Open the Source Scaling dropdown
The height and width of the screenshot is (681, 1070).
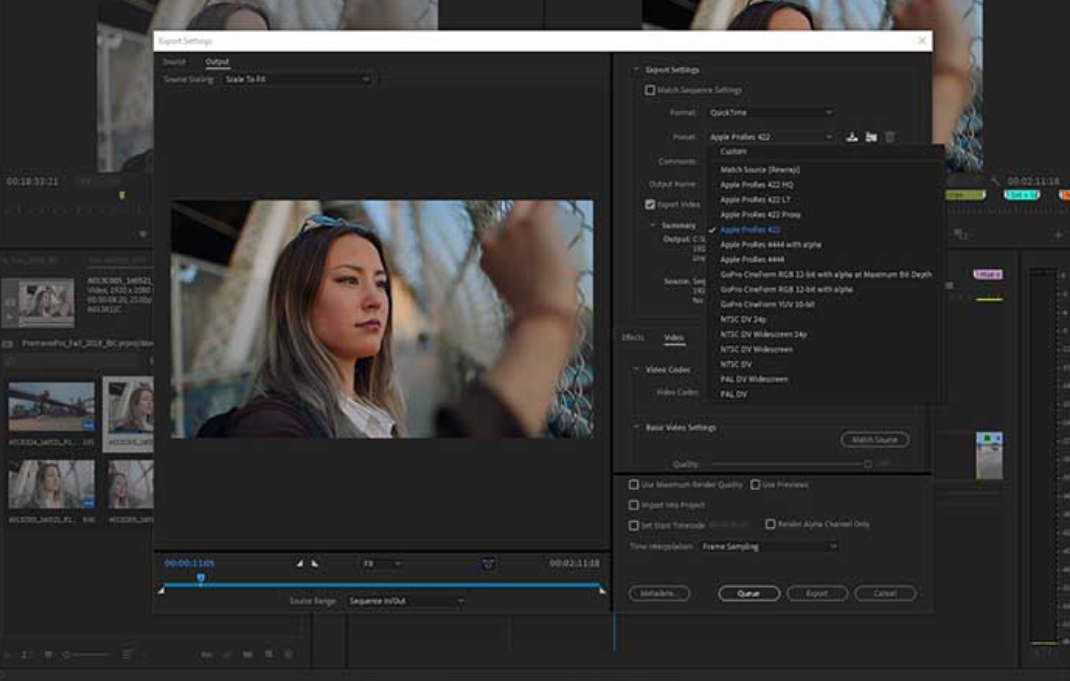click(296, 79)
